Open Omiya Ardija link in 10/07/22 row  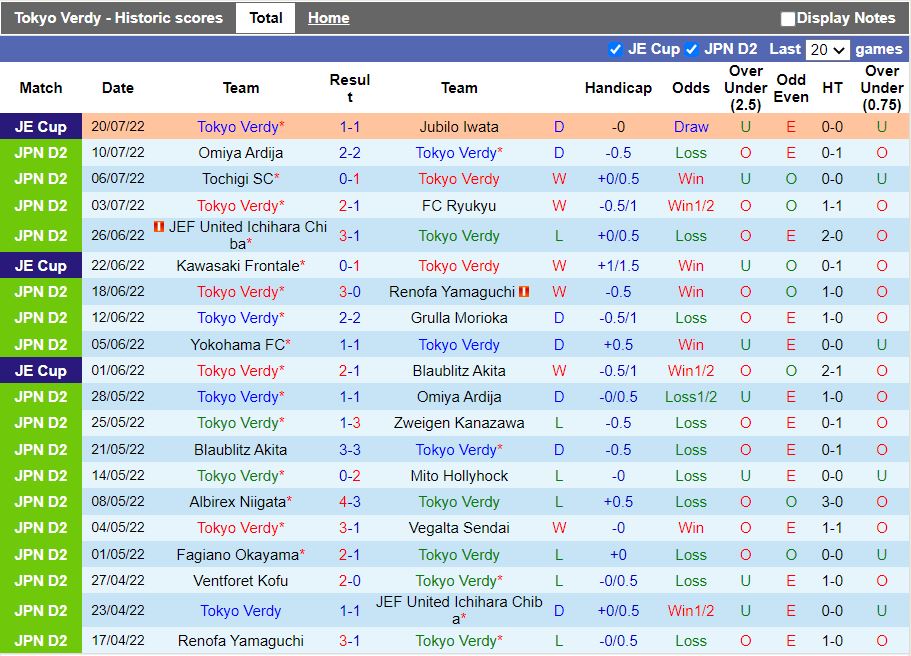coord(241,153)
